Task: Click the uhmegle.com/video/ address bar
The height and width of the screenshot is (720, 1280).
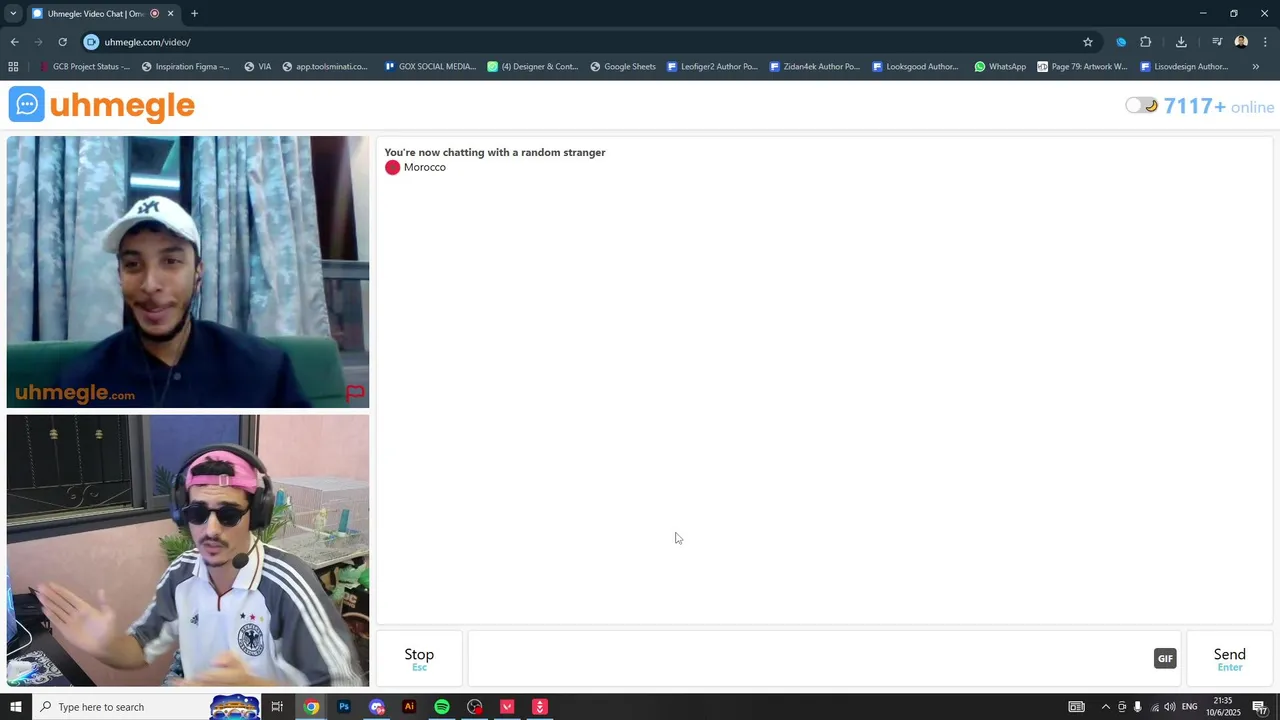Action: tap(580, 42)
